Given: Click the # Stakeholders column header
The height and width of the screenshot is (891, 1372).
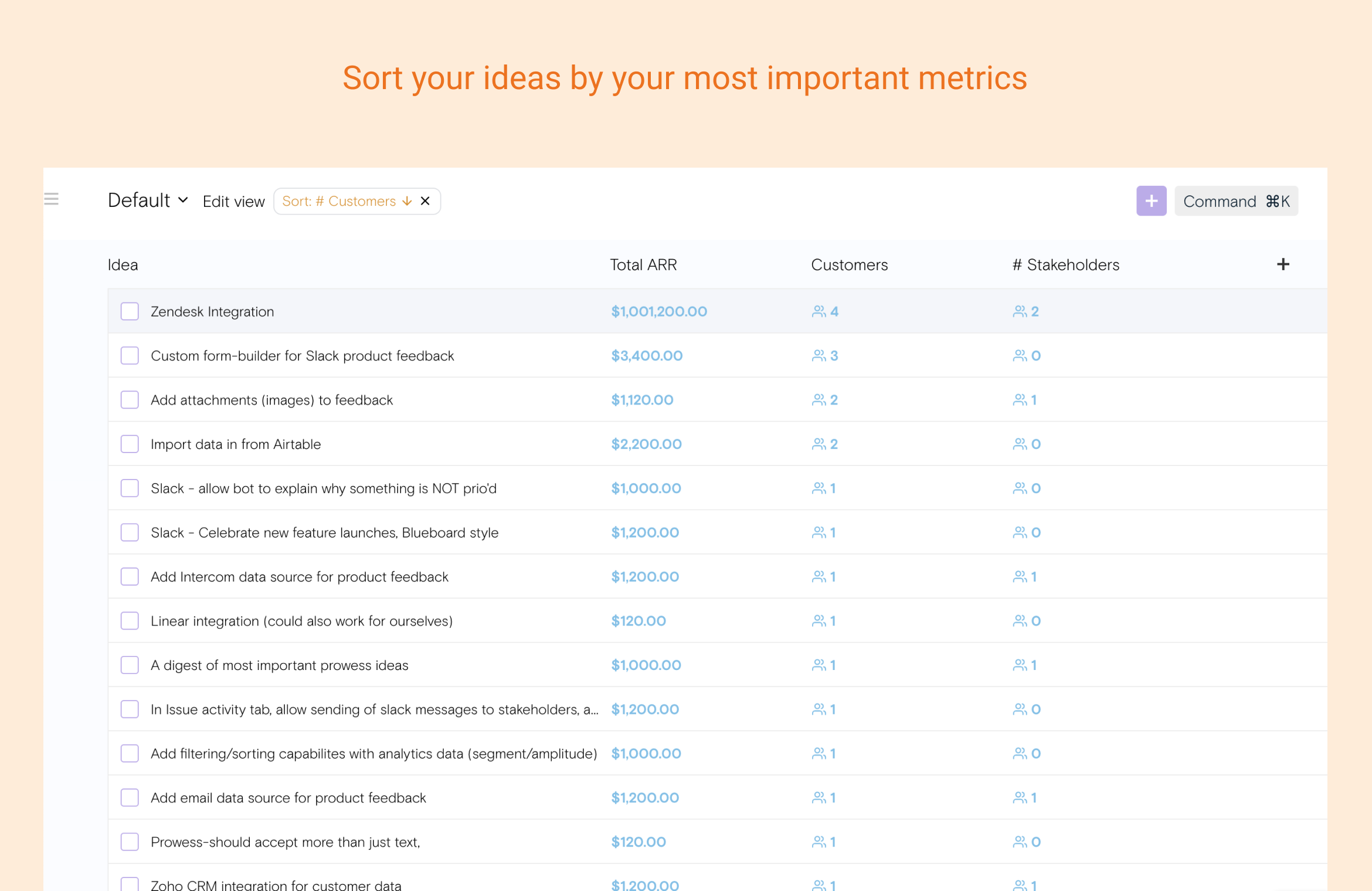Looking at the screenshot, I should (x=1065, y=265).
